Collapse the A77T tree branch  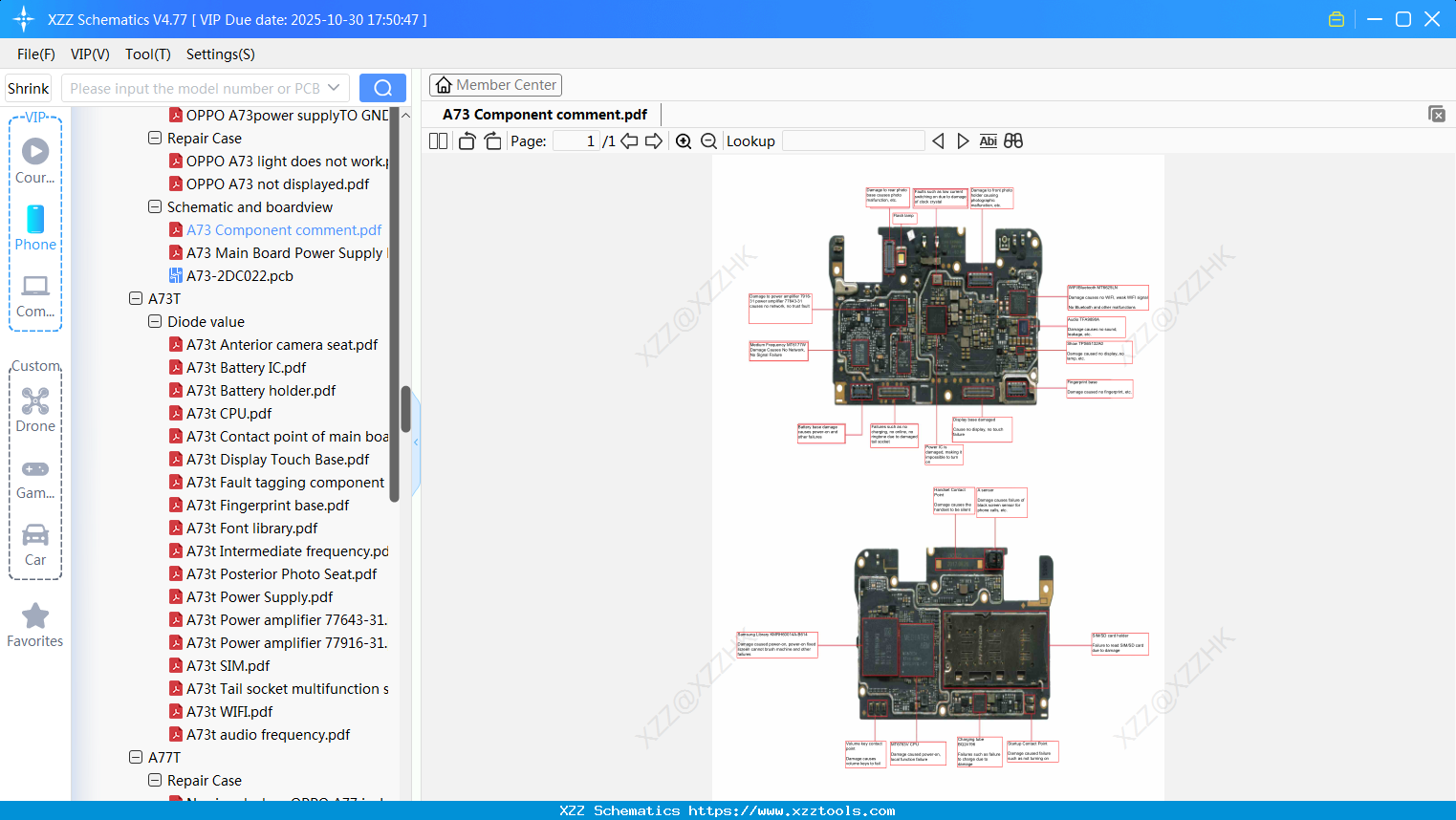pyautogui.click(x=135, y=757)
